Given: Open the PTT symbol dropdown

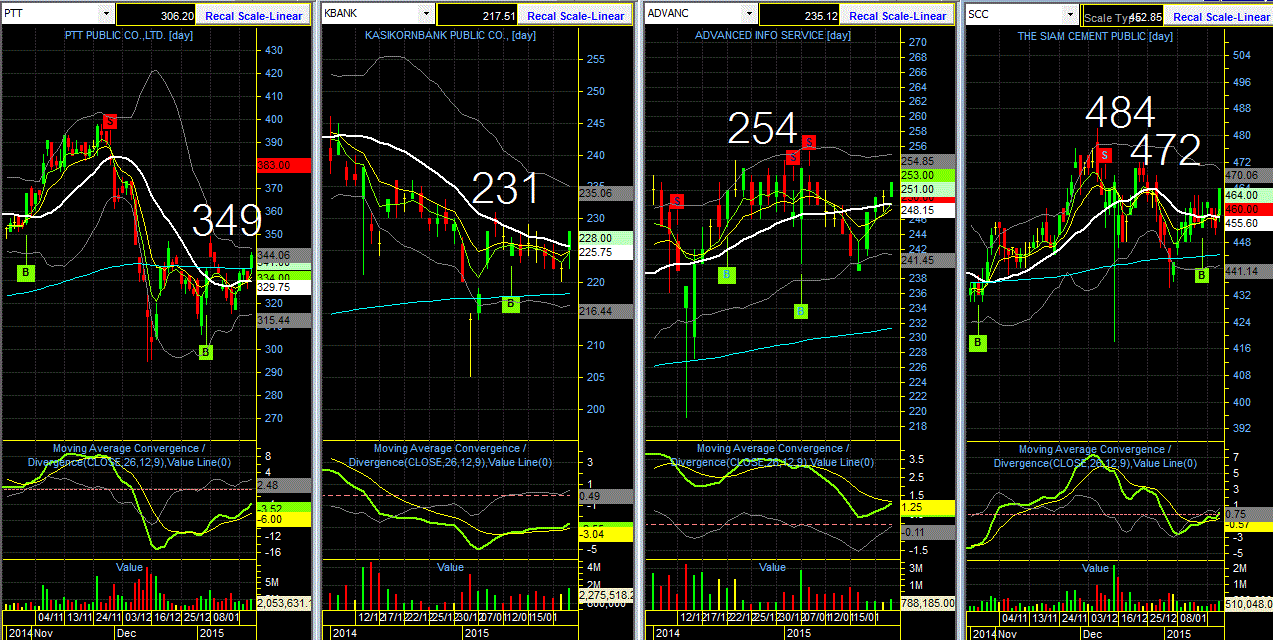Looking at the screenshot, I should point(106,15).
